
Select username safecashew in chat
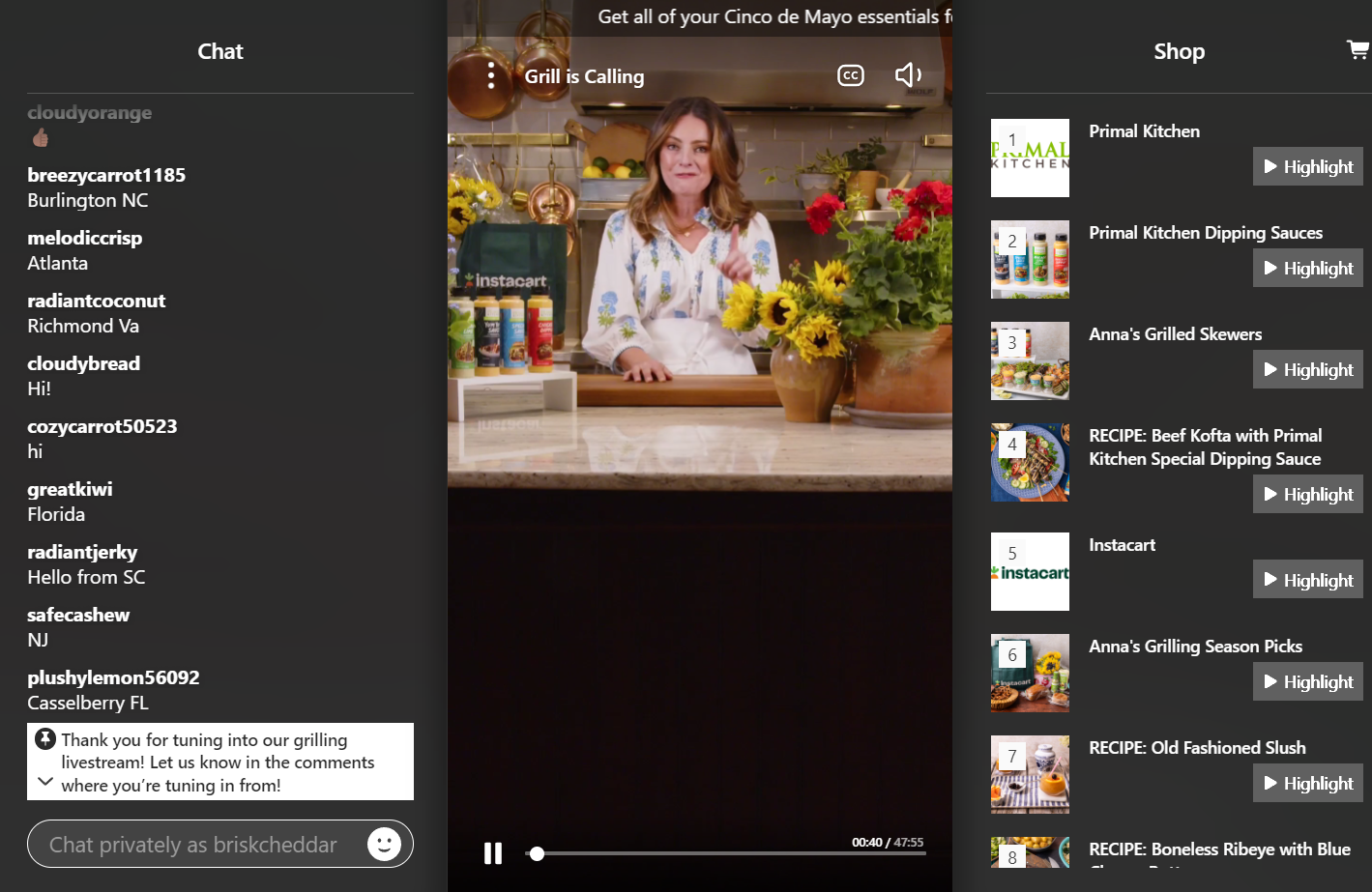tap(78, 615)
